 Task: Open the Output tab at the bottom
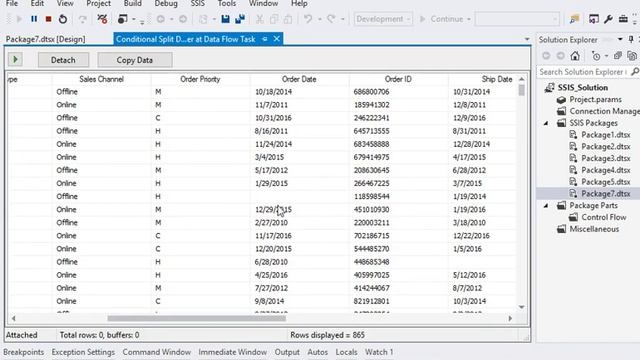pyautogui.click(x=287, y=352)
